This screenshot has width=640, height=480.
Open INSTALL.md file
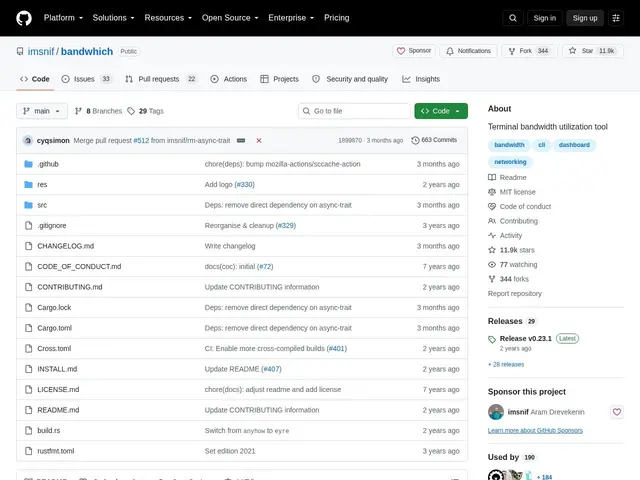pos(57,369)
